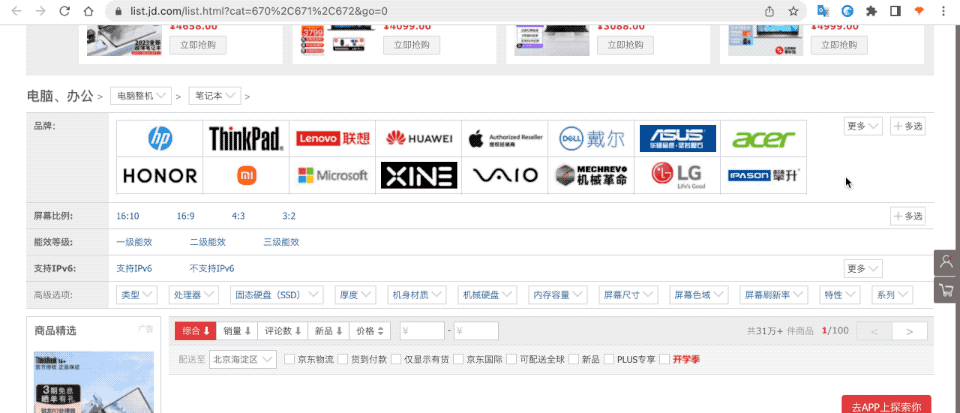
Task: Check the 可配送全球 checkbox
Action: click(512, 359)
